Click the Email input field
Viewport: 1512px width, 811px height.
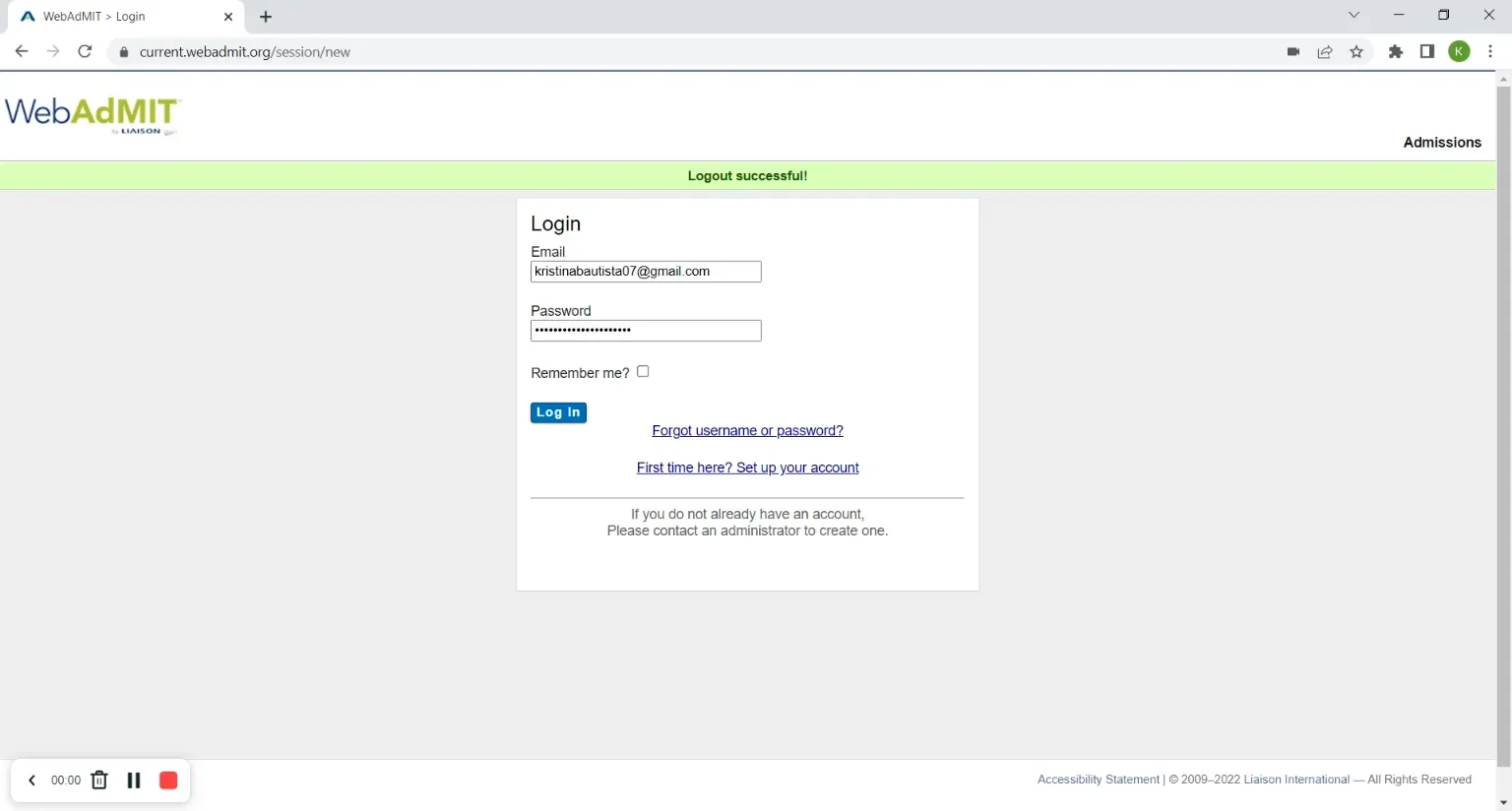tap(646, 272)
